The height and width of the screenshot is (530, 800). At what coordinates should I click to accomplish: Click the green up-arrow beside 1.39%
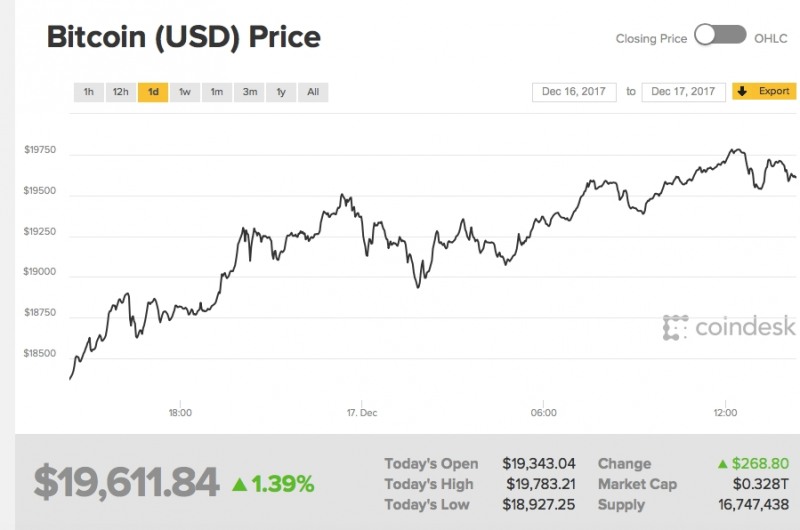239,484
